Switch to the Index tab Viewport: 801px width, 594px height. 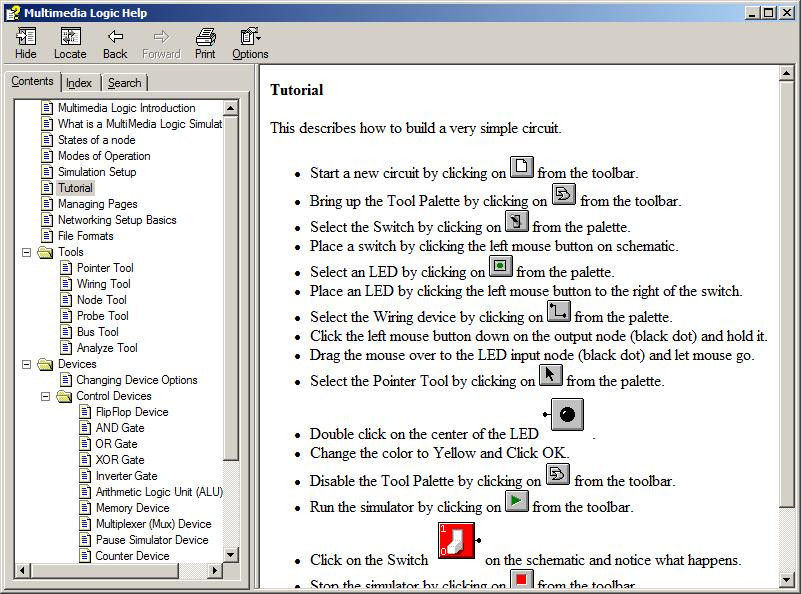(79, 83)
